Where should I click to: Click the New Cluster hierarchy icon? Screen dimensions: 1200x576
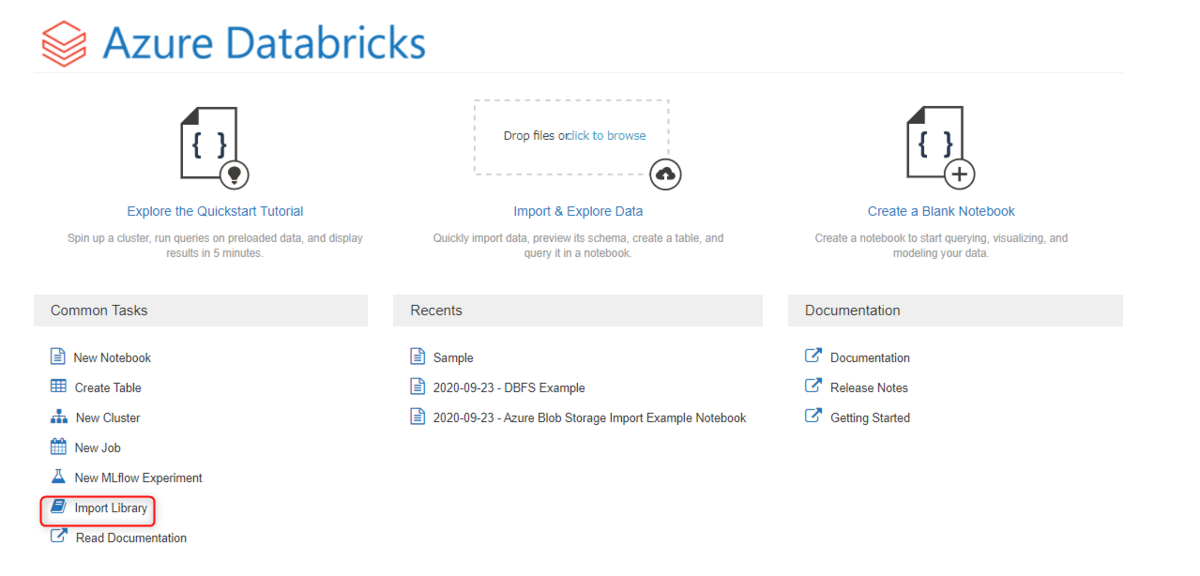59,417
